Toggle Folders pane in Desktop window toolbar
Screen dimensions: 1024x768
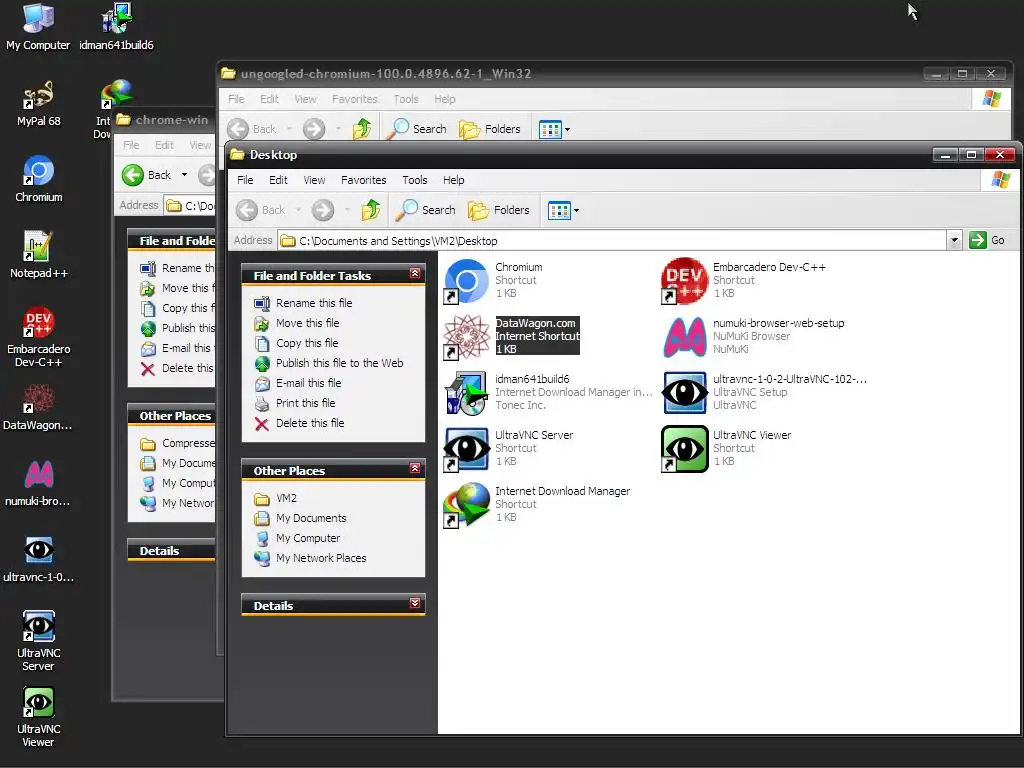(499, 210)
